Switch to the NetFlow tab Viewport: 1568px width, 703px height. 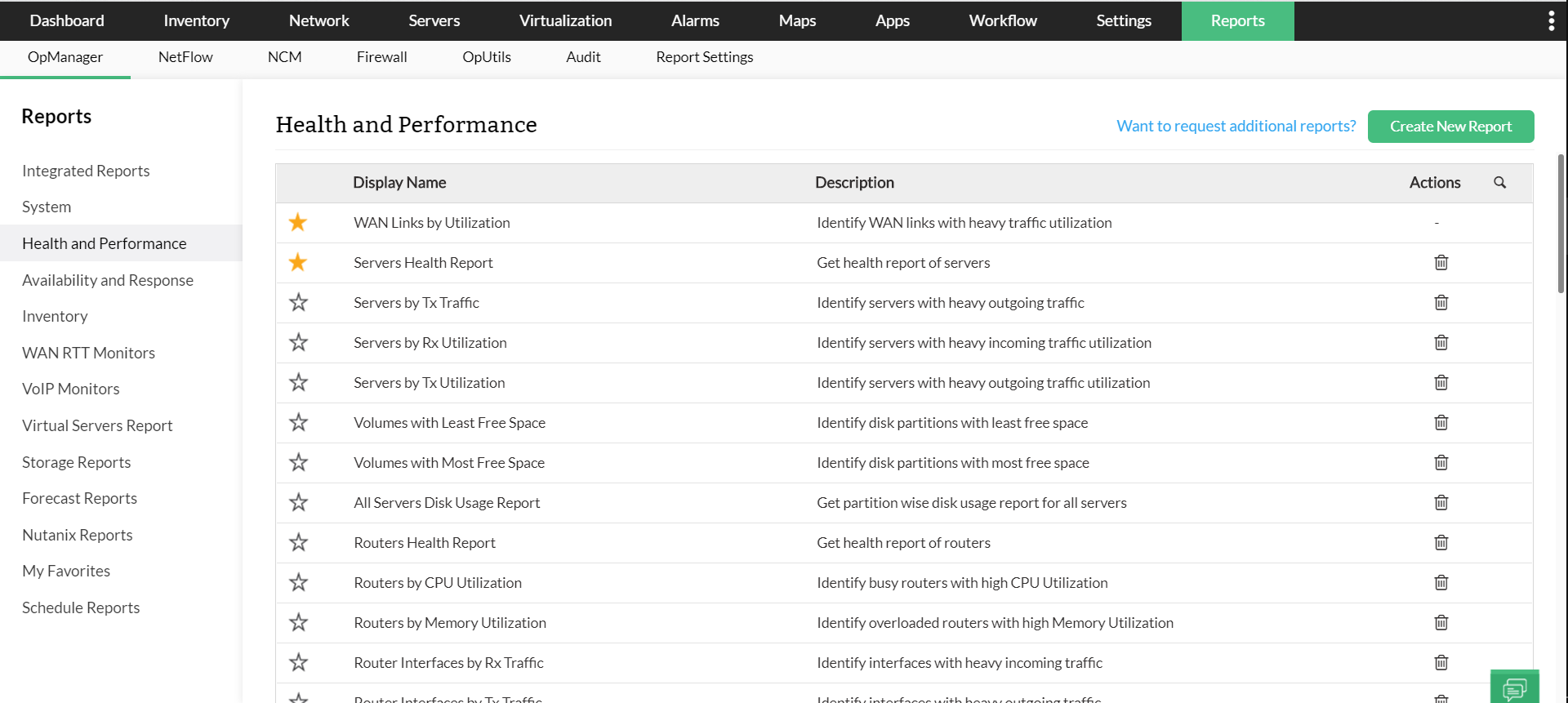[x=185, y=57]
